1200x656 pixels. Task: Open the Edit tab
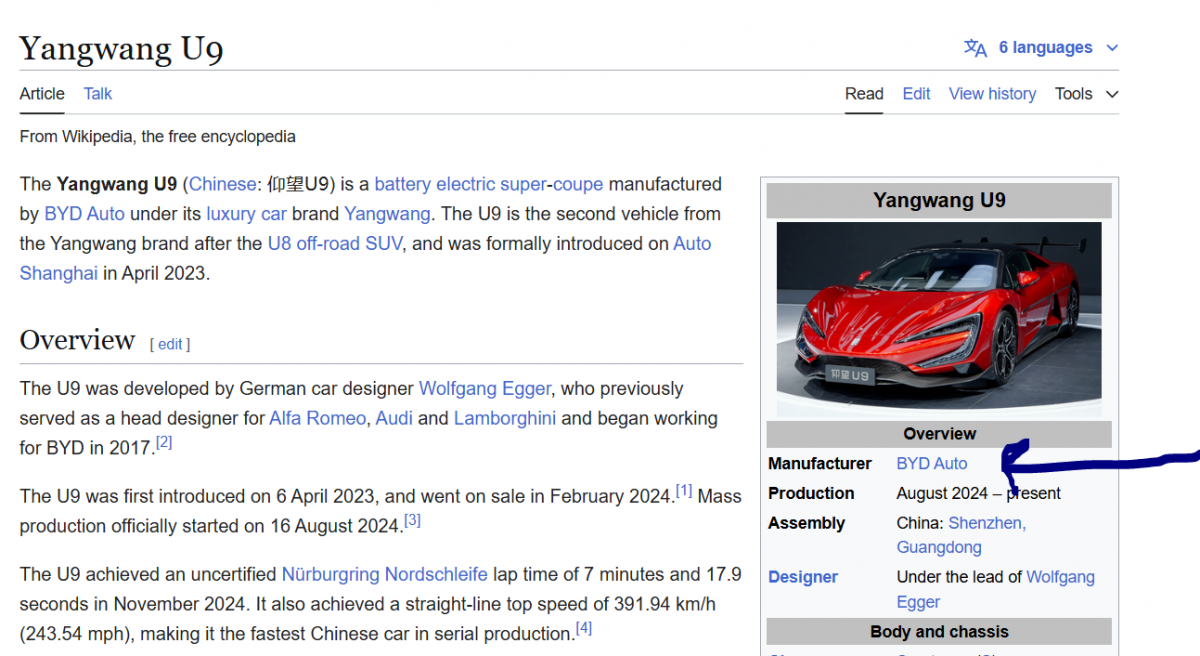tap(916, 94)
